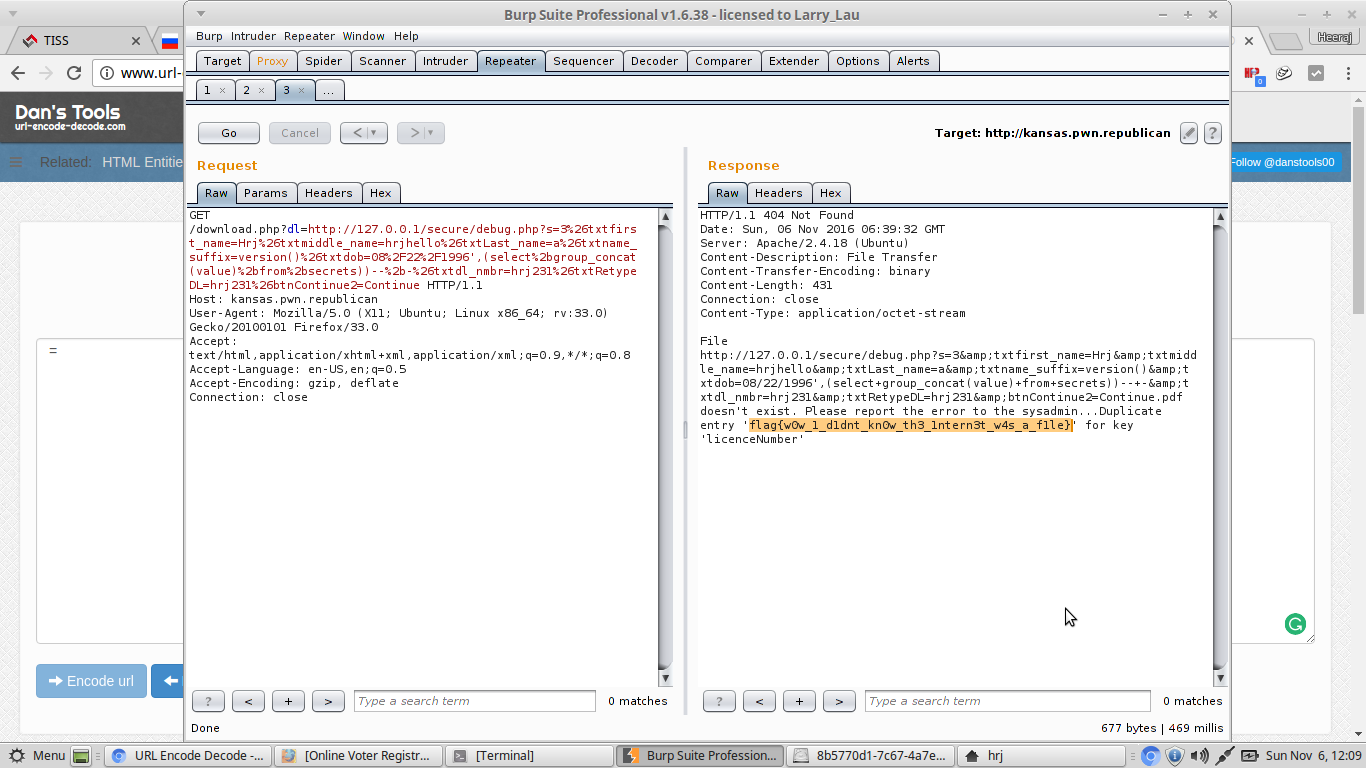
Task: Click the mask-shaped extension icon in Chrome
Action: coord(1285,74)
